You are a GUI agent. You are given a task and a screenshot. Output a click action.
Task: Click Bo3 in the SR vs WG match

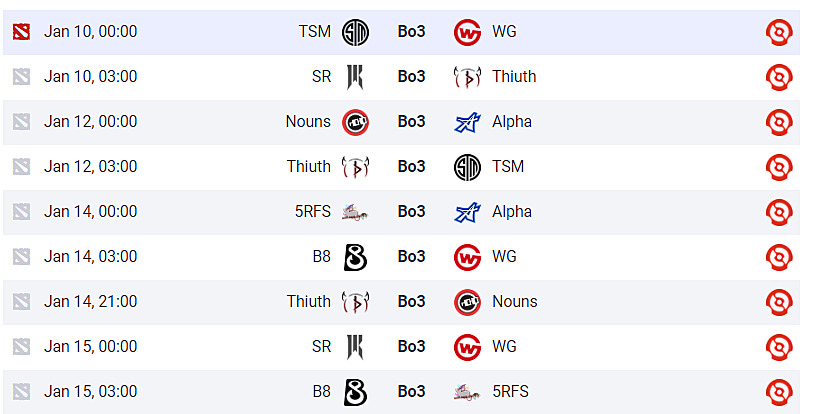pos(411,347)
